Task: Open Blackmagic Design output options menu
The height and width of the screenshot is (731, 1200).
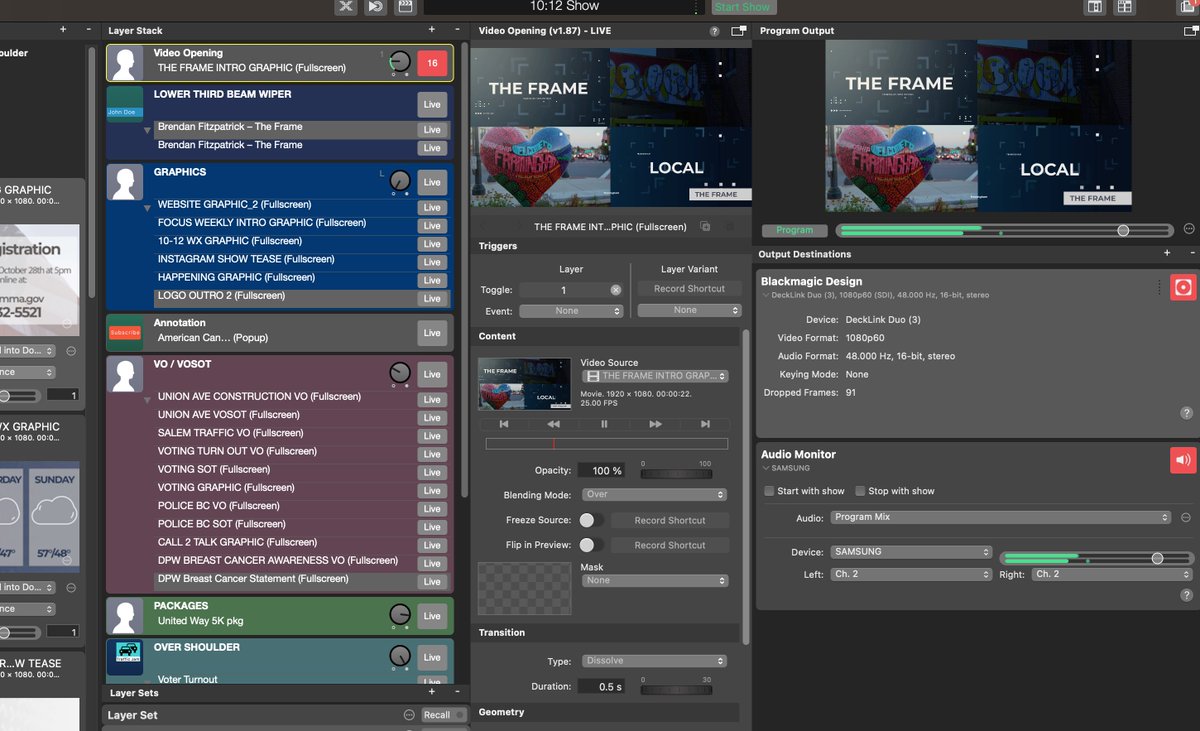Action: pyautogui.click(x=1160, y=288)
